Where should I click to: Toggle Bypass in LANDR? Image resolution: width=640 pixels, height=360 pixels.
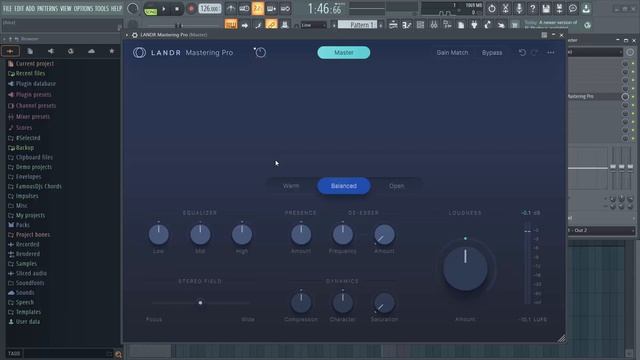[492, 53]
